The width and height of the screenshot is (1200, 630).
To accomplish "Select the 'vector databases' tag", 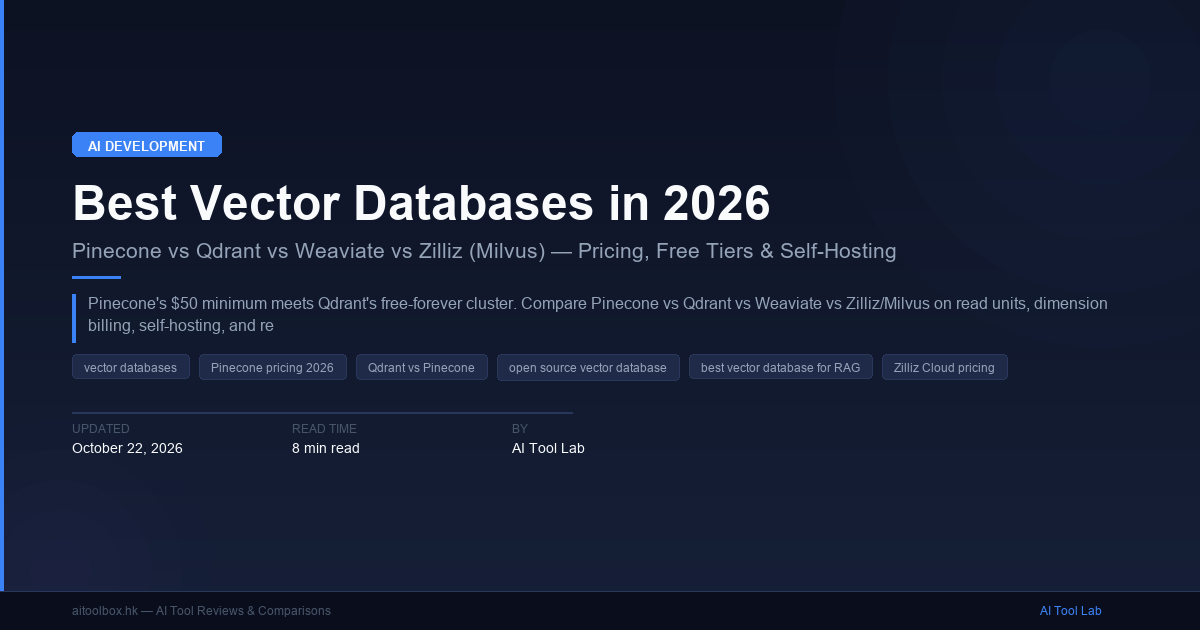I will pos(131,367).
